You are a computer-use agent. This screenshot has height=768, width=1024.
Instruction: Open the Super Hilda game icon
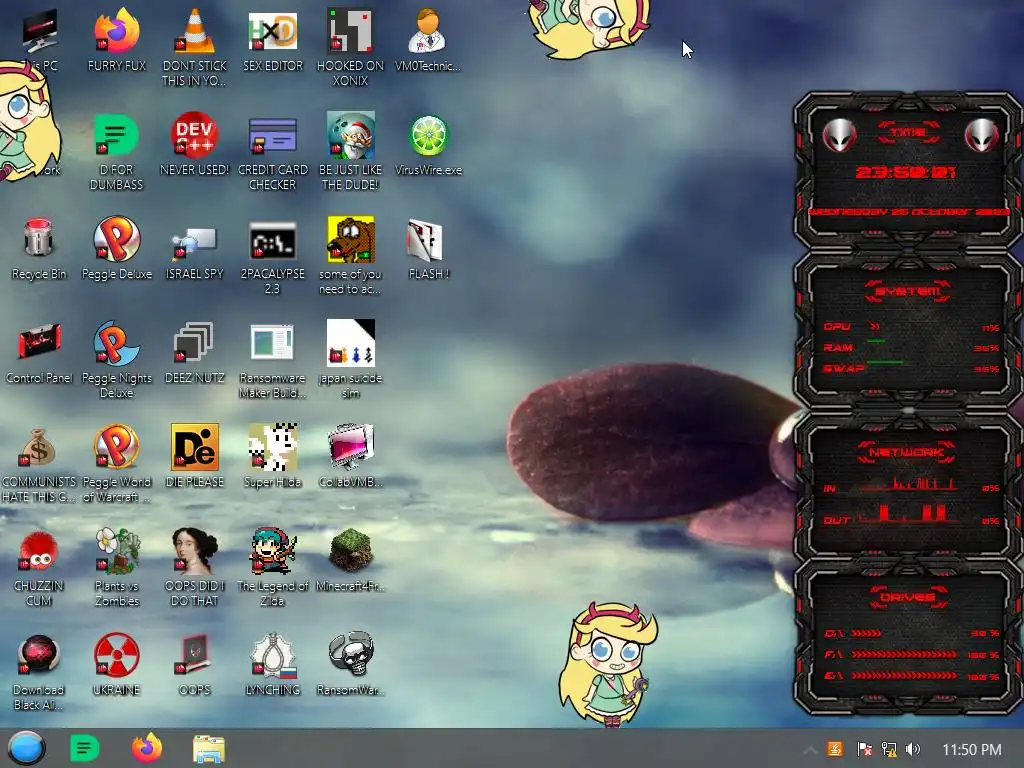273,447
